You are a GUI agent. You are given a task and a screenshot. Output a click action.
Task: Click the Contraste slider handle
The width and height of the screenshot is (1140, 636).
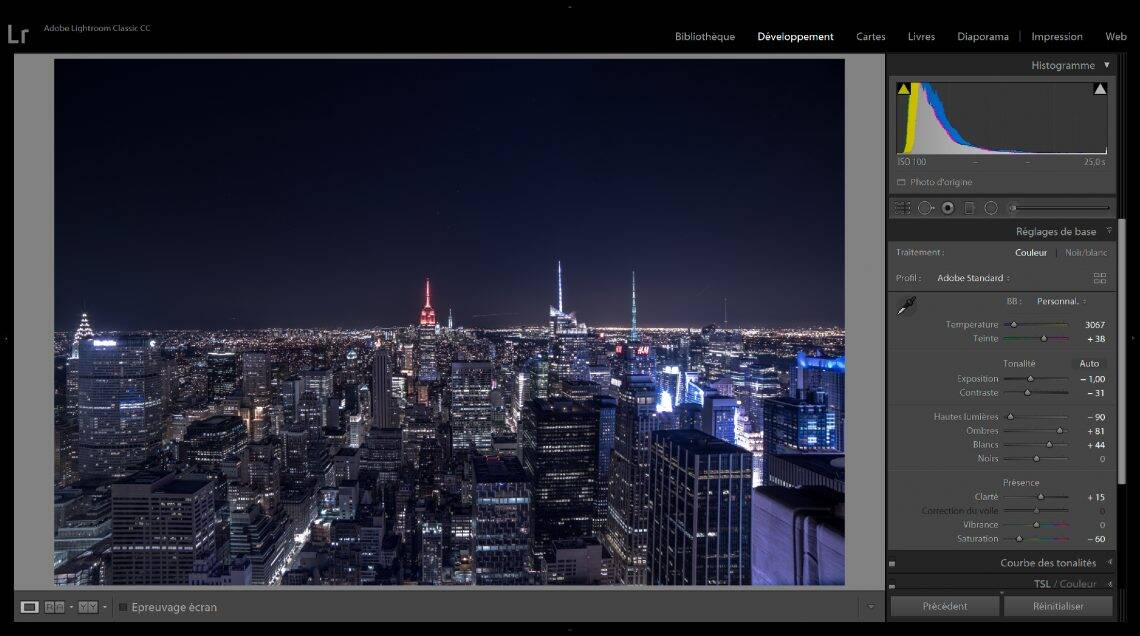pyautogui.click(x=1027, y=393)
